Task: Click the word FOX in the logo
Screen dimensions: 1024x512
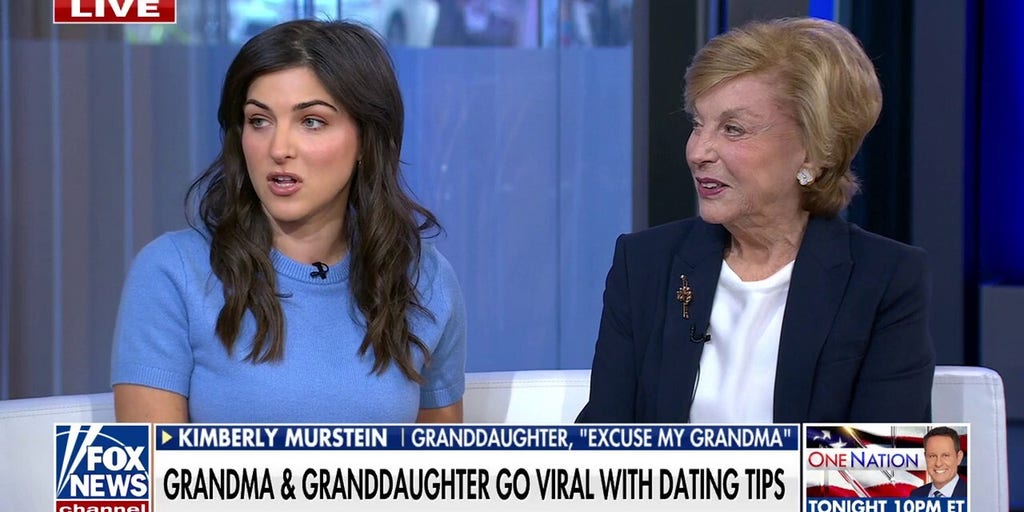Action: click(x=116, y=458)
